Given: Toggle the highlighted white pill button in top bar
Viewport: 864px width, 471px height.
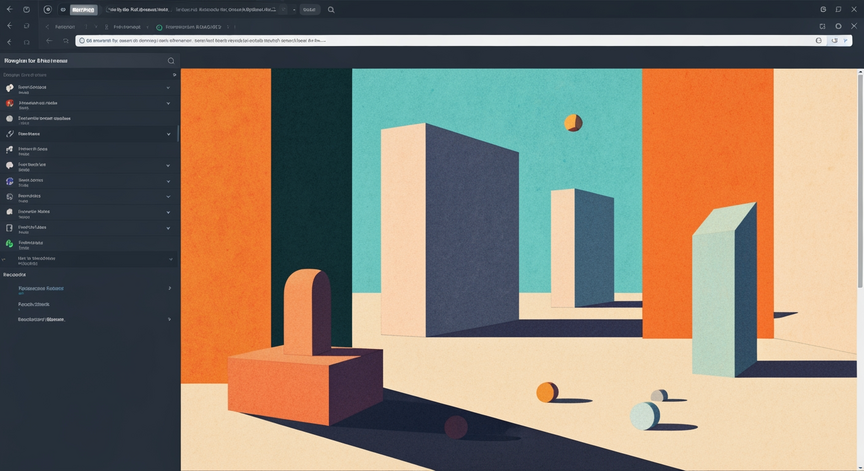Looking at the screenshot, I should 83,9.
